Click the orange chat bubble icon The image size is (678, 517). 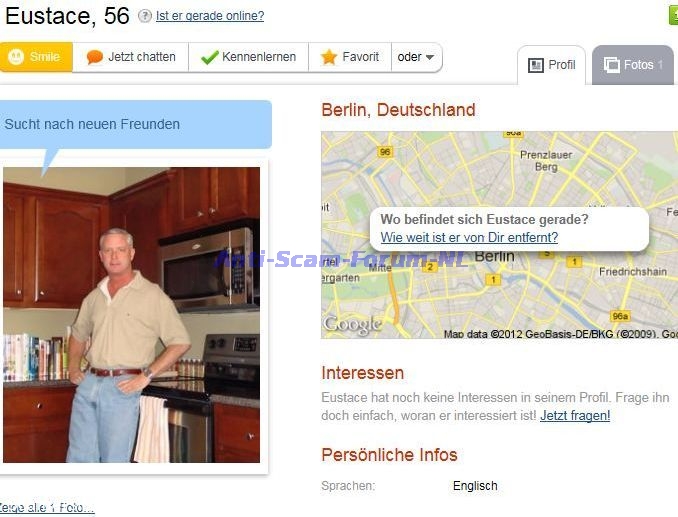94,57
